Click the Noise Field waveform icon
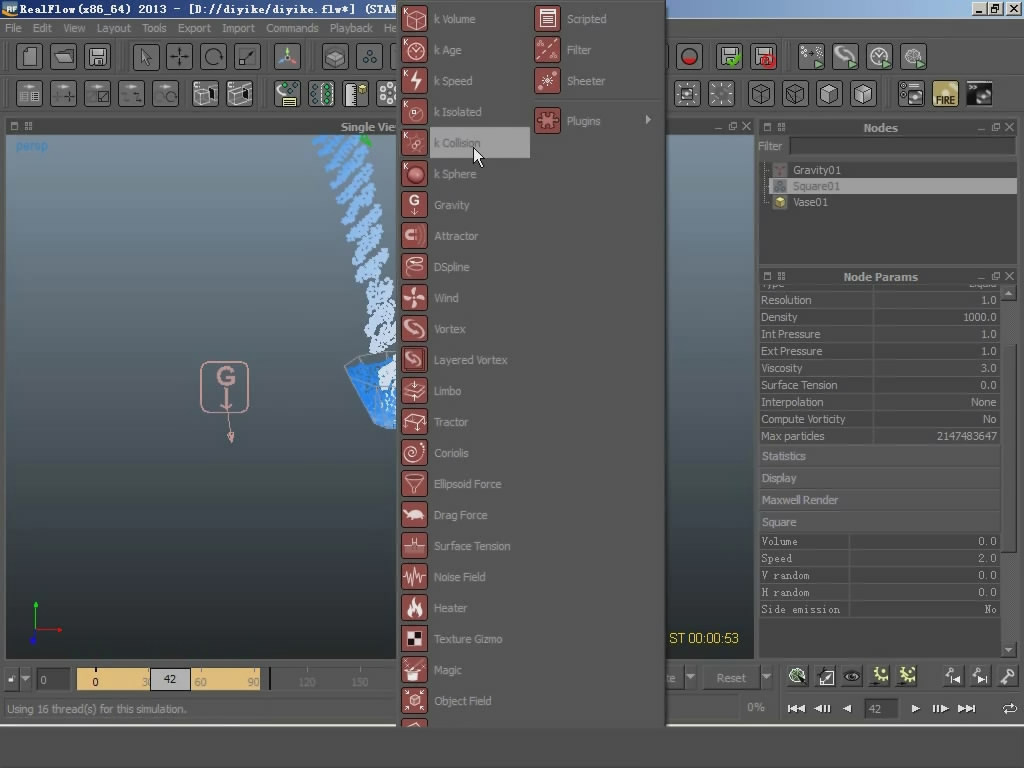The height and width of the screenshot is (768, 1024). pos(414,577)
